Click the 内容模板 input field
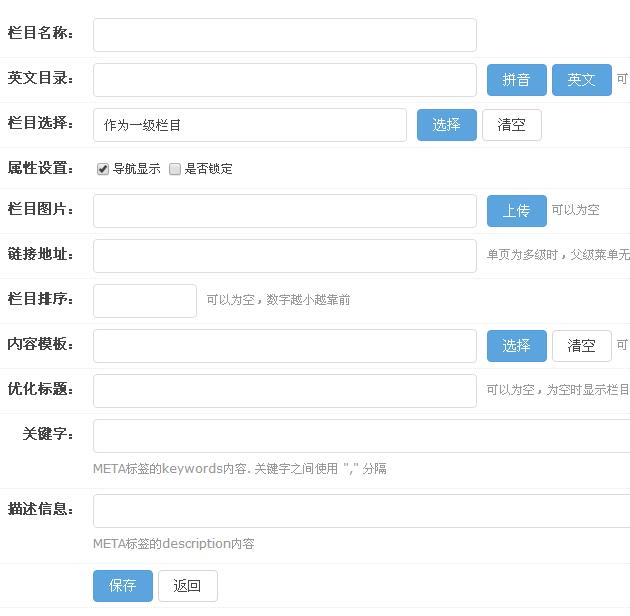The image size is (630, 616). (x=284, y=346)
